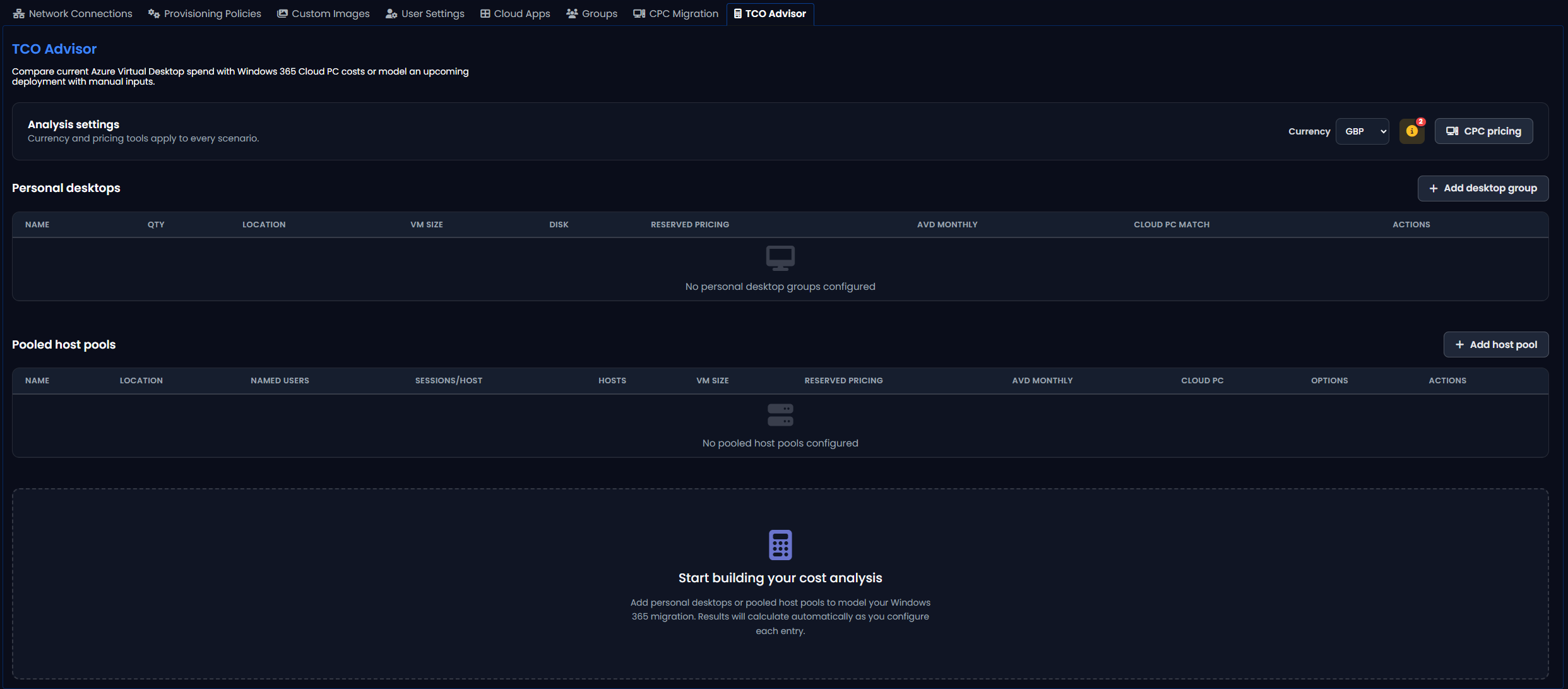The image size is (1568, 689).
Task: Click the plus icon on Add desktop group
Action: [1434, 188]
